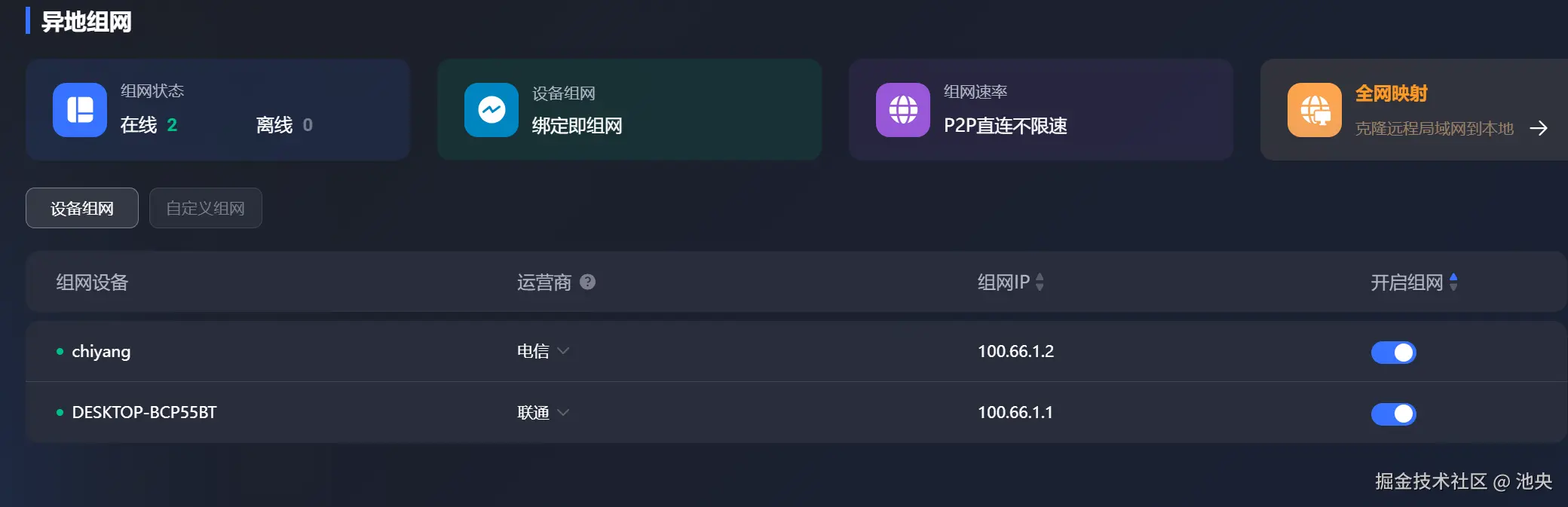
Task: Click the orange 全网映射 globe icon
Action: point(1314,110)
